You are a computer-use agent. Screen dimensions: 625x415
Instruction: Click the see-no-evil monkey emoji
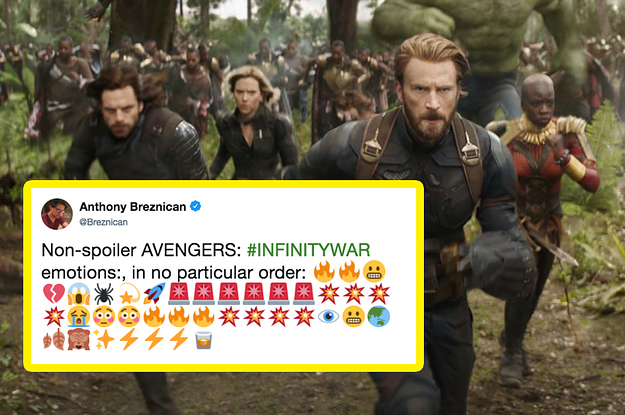(79, 340)
